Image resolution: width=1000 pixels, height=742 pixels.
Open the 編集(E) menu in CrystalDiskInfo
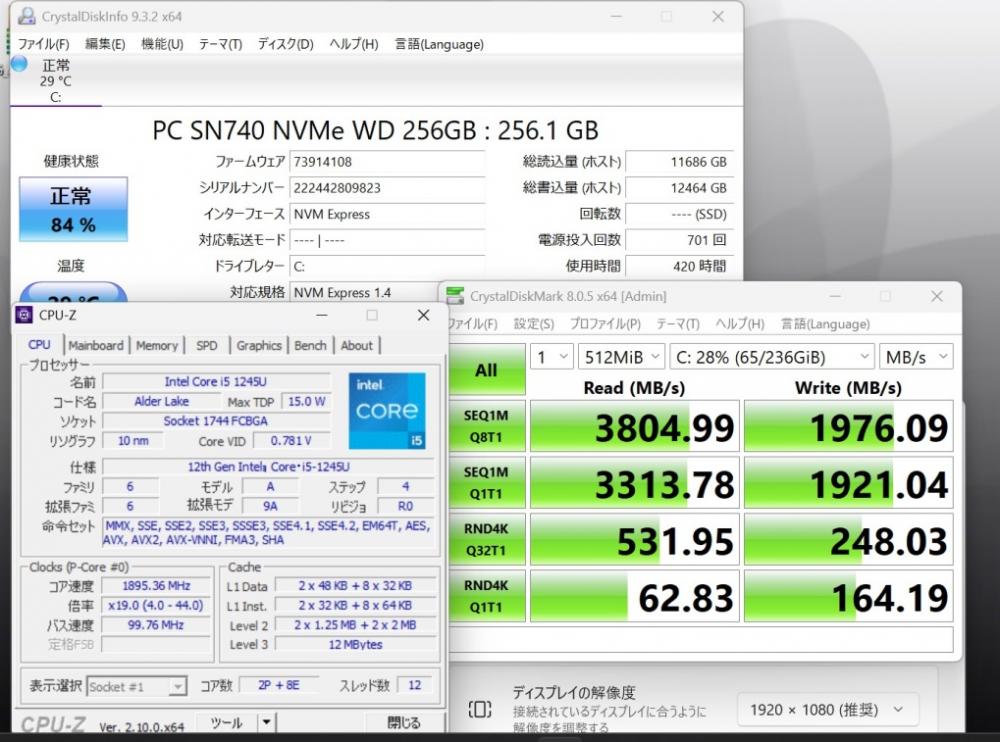pyautogui.click(x=105, y=44)
